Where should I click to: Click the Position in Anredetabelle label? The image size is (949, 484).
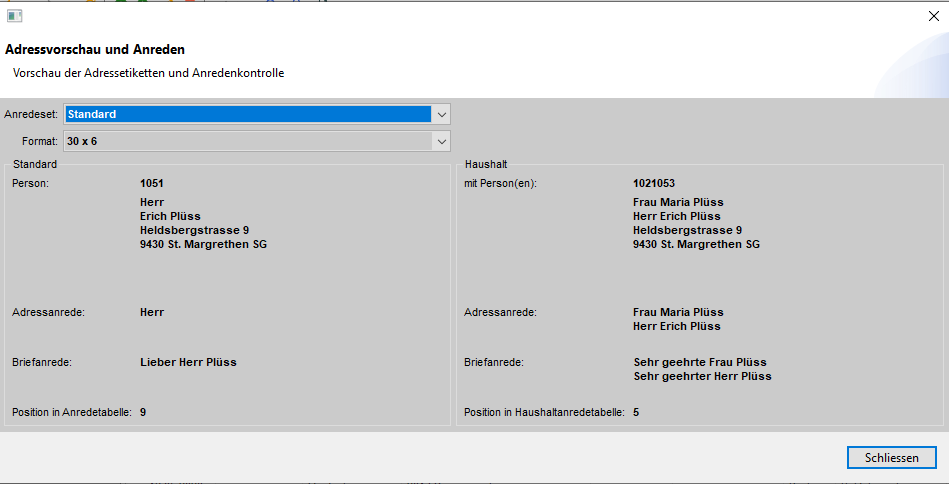coord(71,412)
